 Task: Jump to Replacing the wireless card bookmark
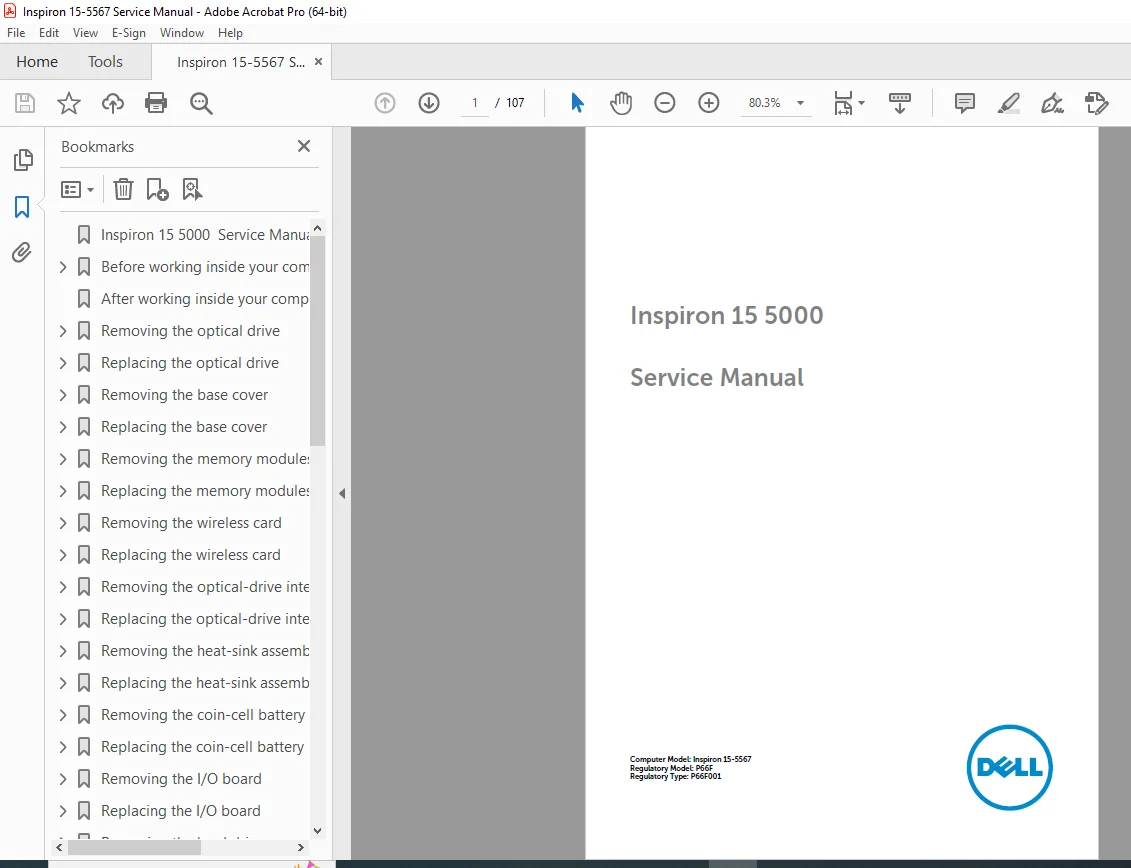(x=190, y=555)
